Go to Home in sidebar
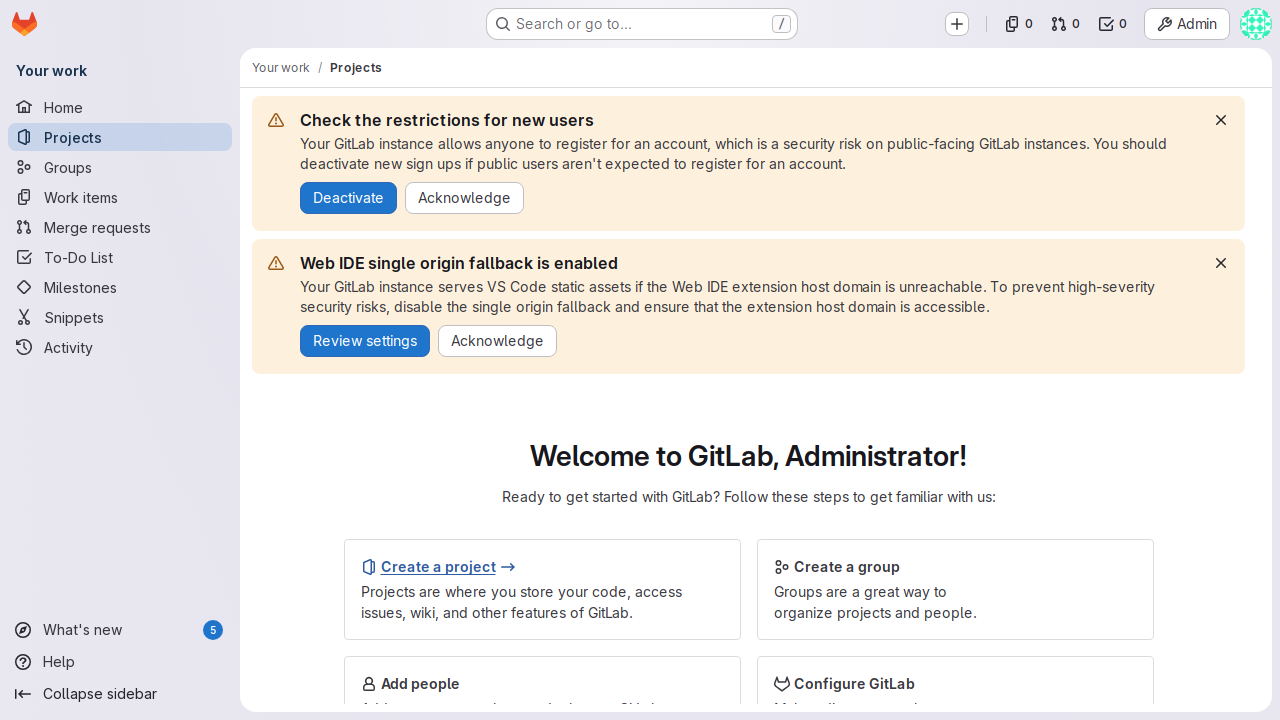 click(120, 107)
